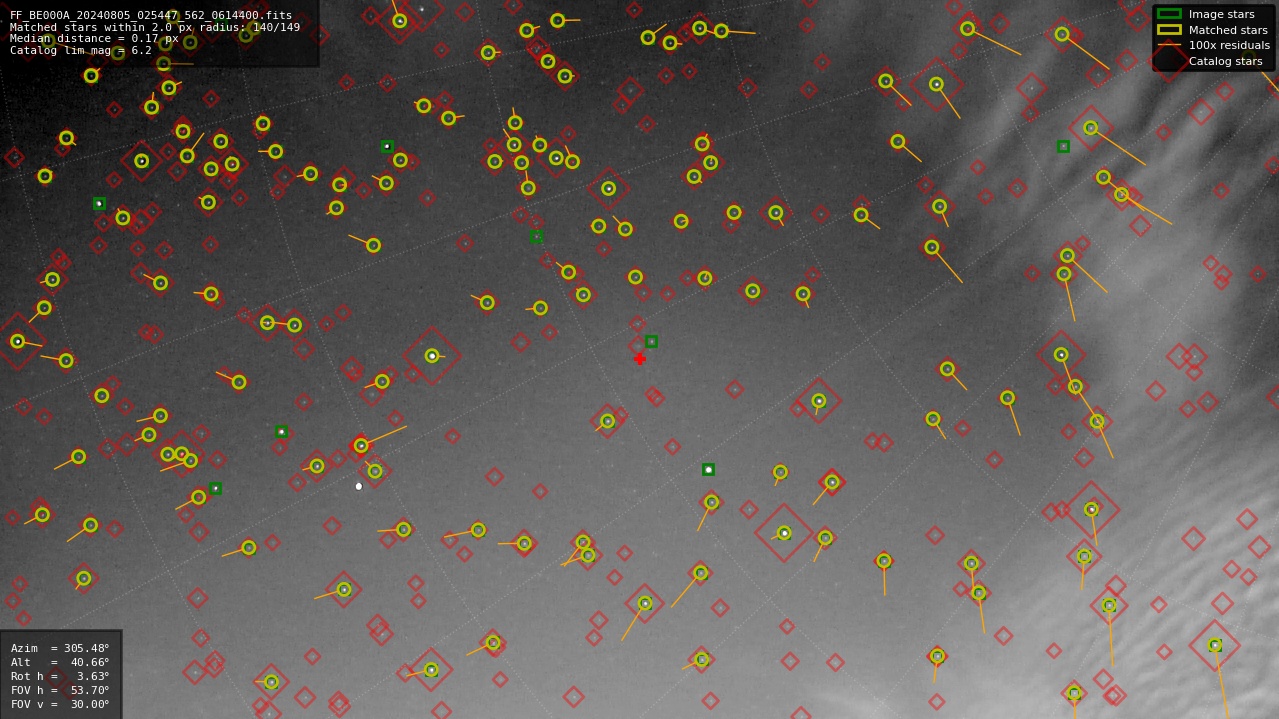Click the unmatched green square just above the center cross

[651, 342]
